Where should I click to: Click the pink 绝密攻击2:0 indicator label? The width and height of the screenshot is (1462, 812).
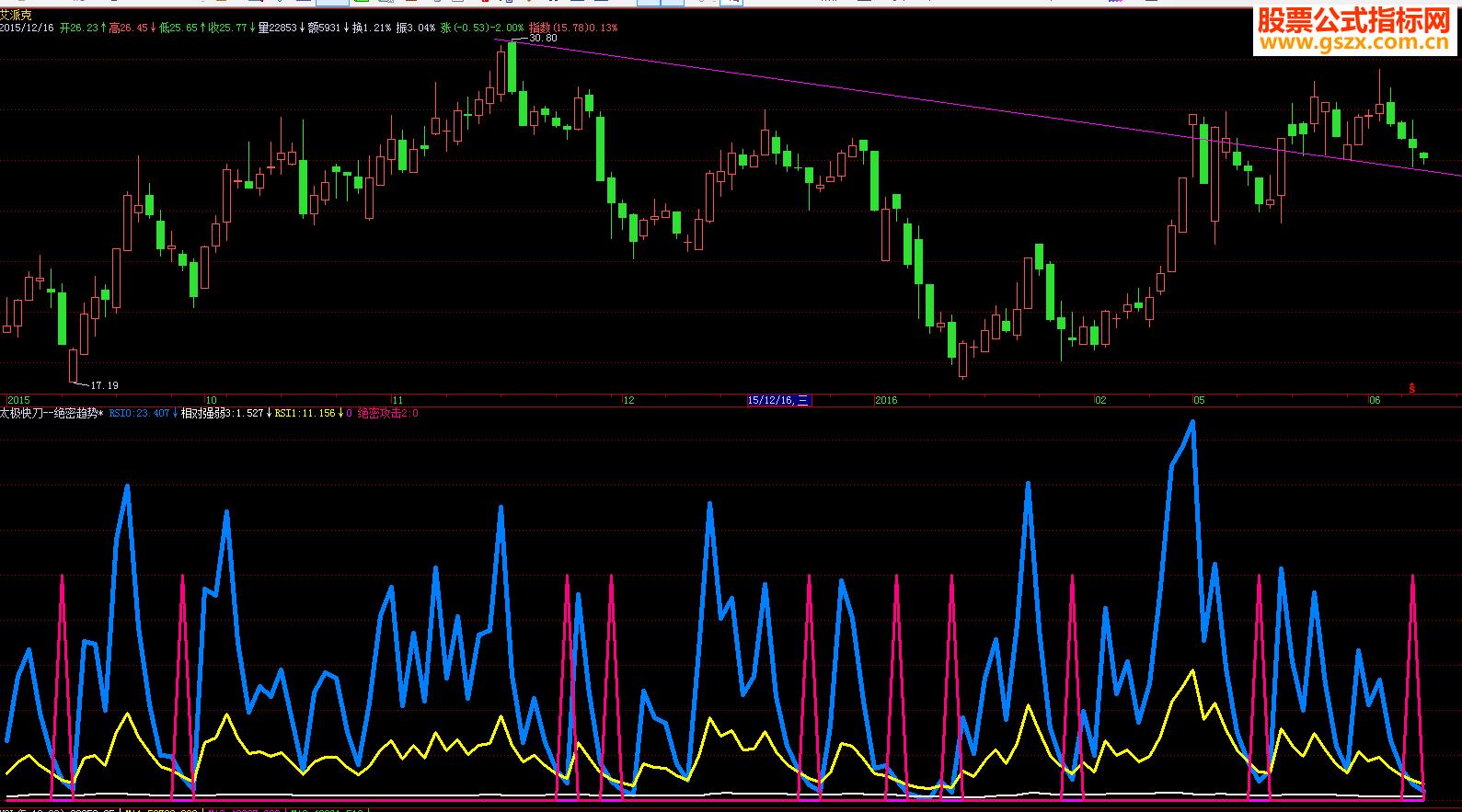click(x=387, y=414)
